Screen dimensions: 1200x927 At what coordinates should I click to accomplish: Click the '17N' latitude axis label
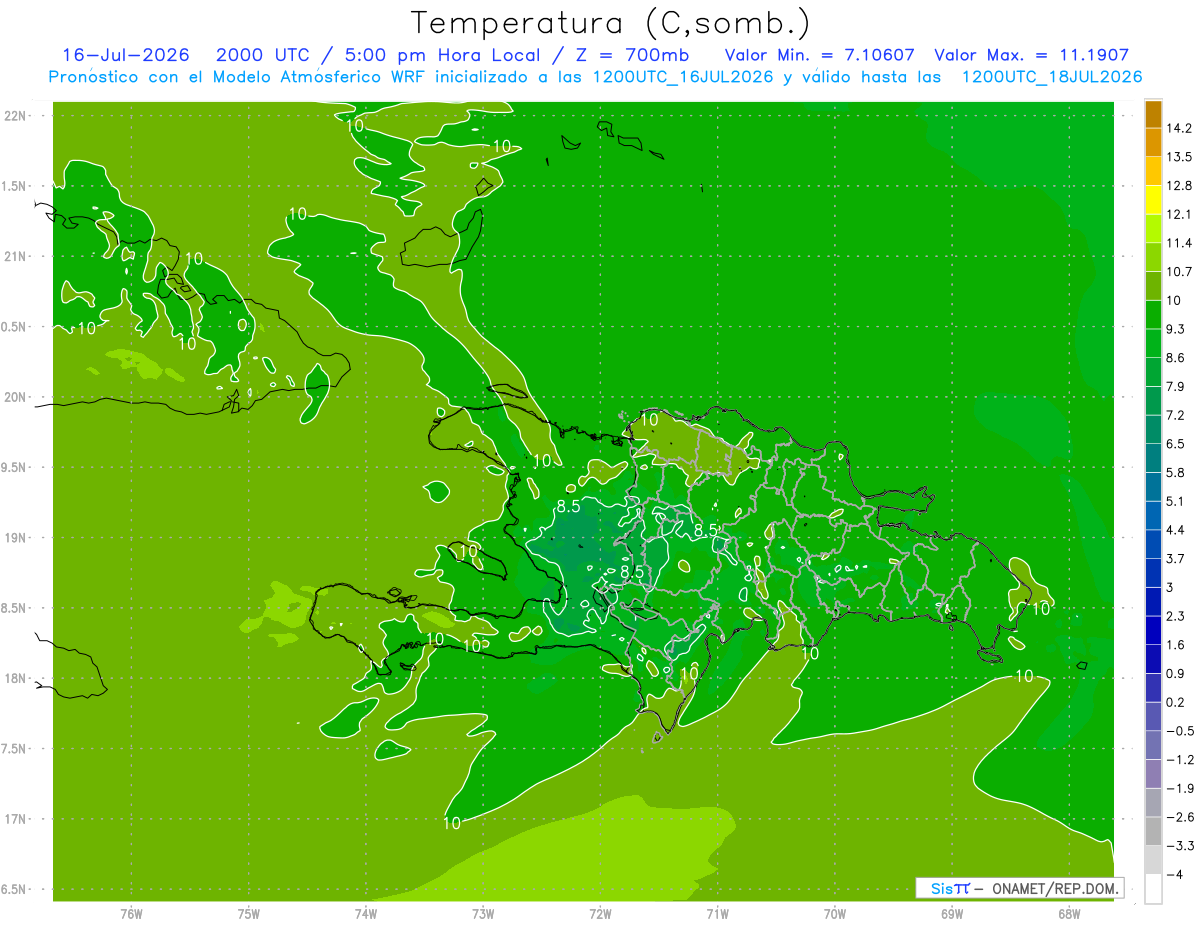point(14,819)
